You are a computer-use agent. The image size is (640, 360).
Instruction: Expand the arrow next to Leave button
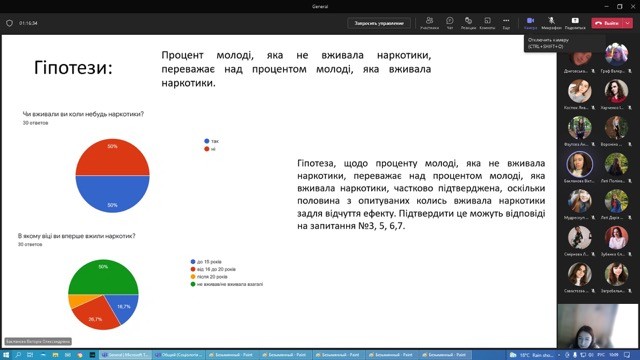point(628,23)
